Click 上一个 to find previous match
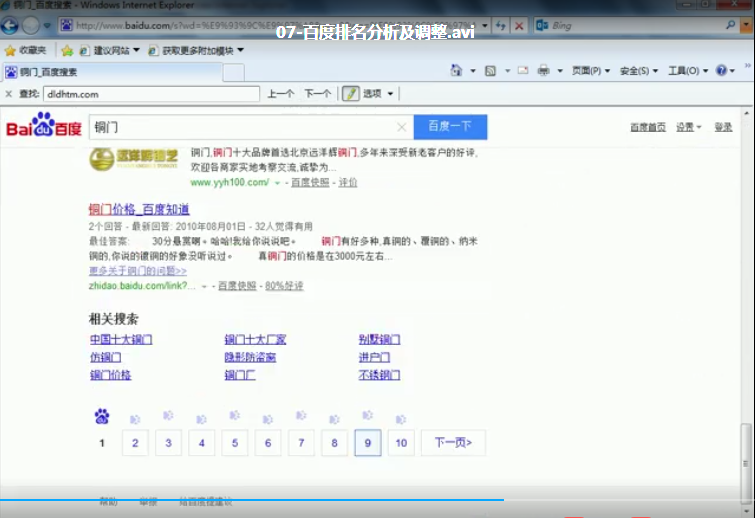Image resolution: width=755 pixels, height=518 pixels. 281,93
